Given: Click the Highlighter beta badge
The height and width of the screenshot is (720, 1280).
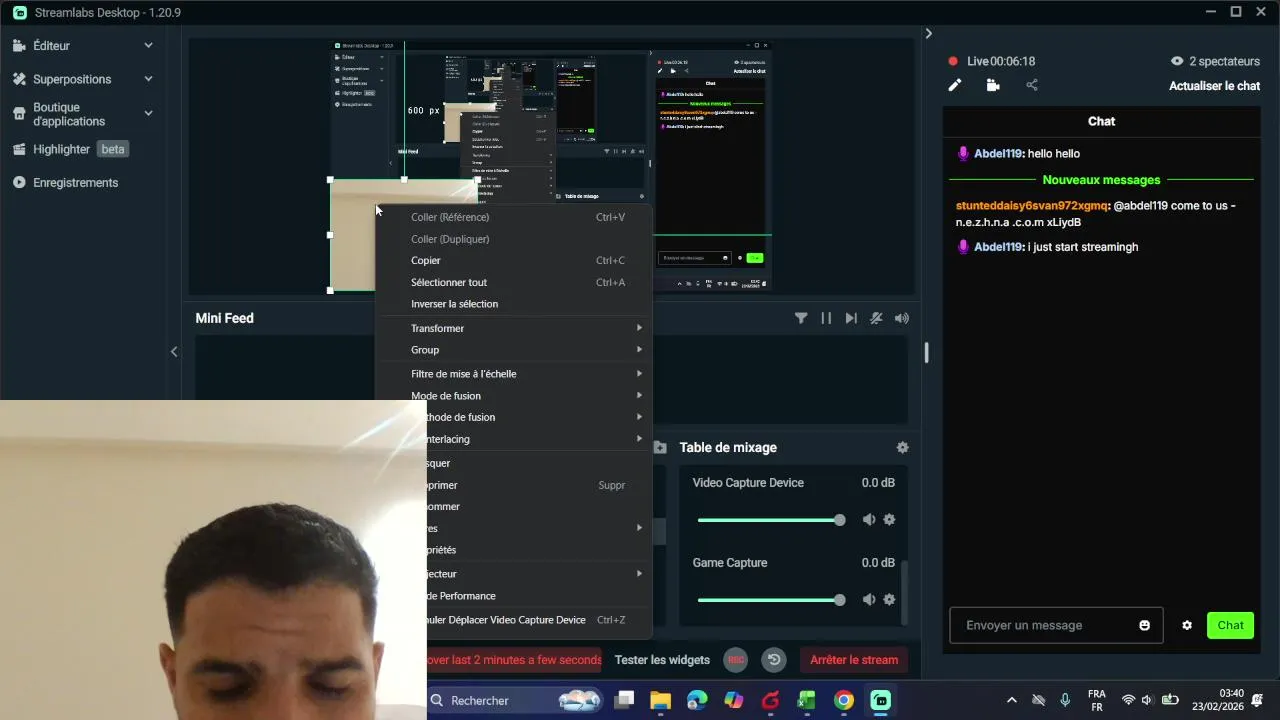Looking at the screenshot, I should pyautogui.click(x=113, y=149).
